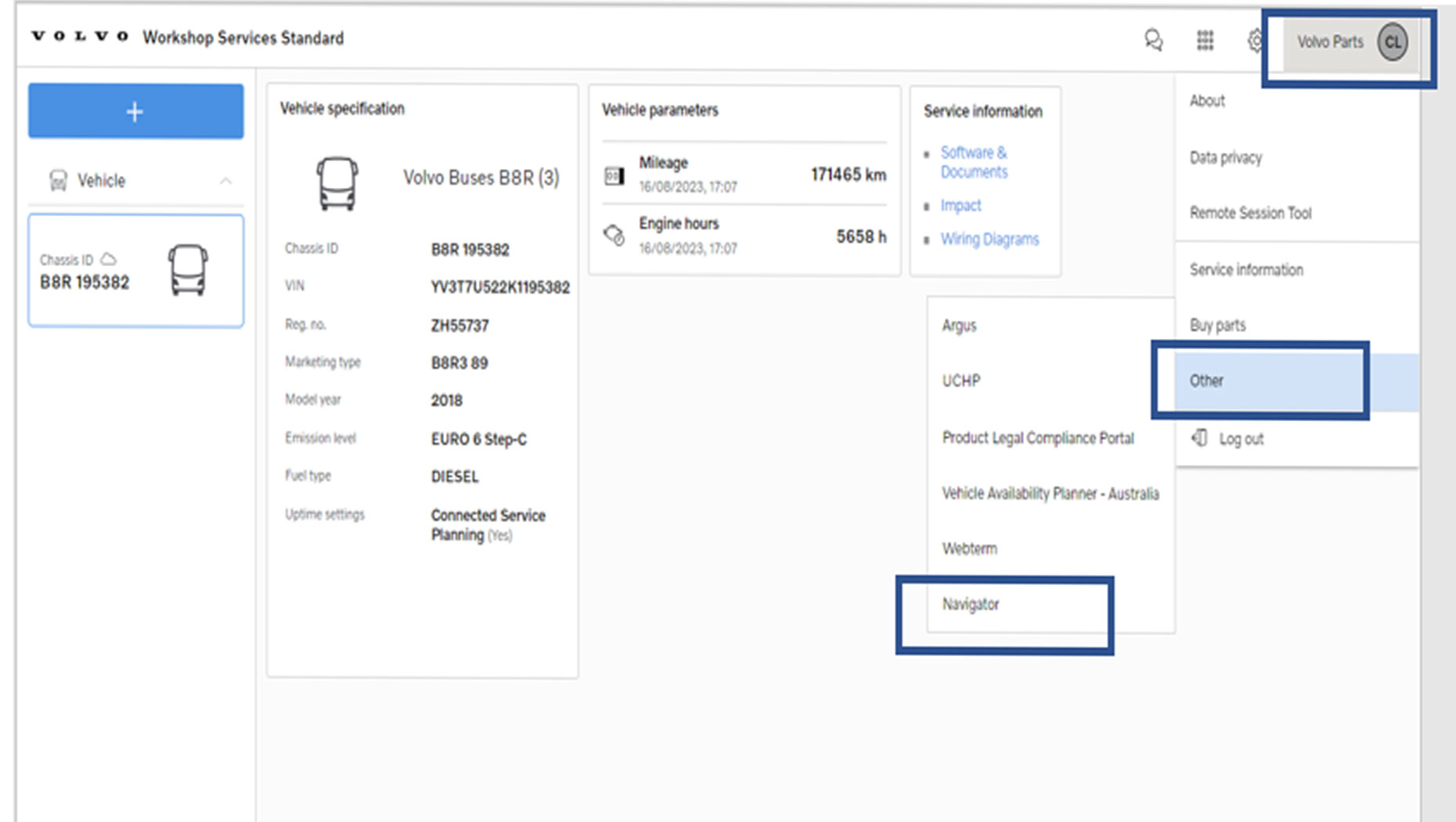Open the Volvo Parts account menu
1456x822 pixels.
tap(1331, 41)
